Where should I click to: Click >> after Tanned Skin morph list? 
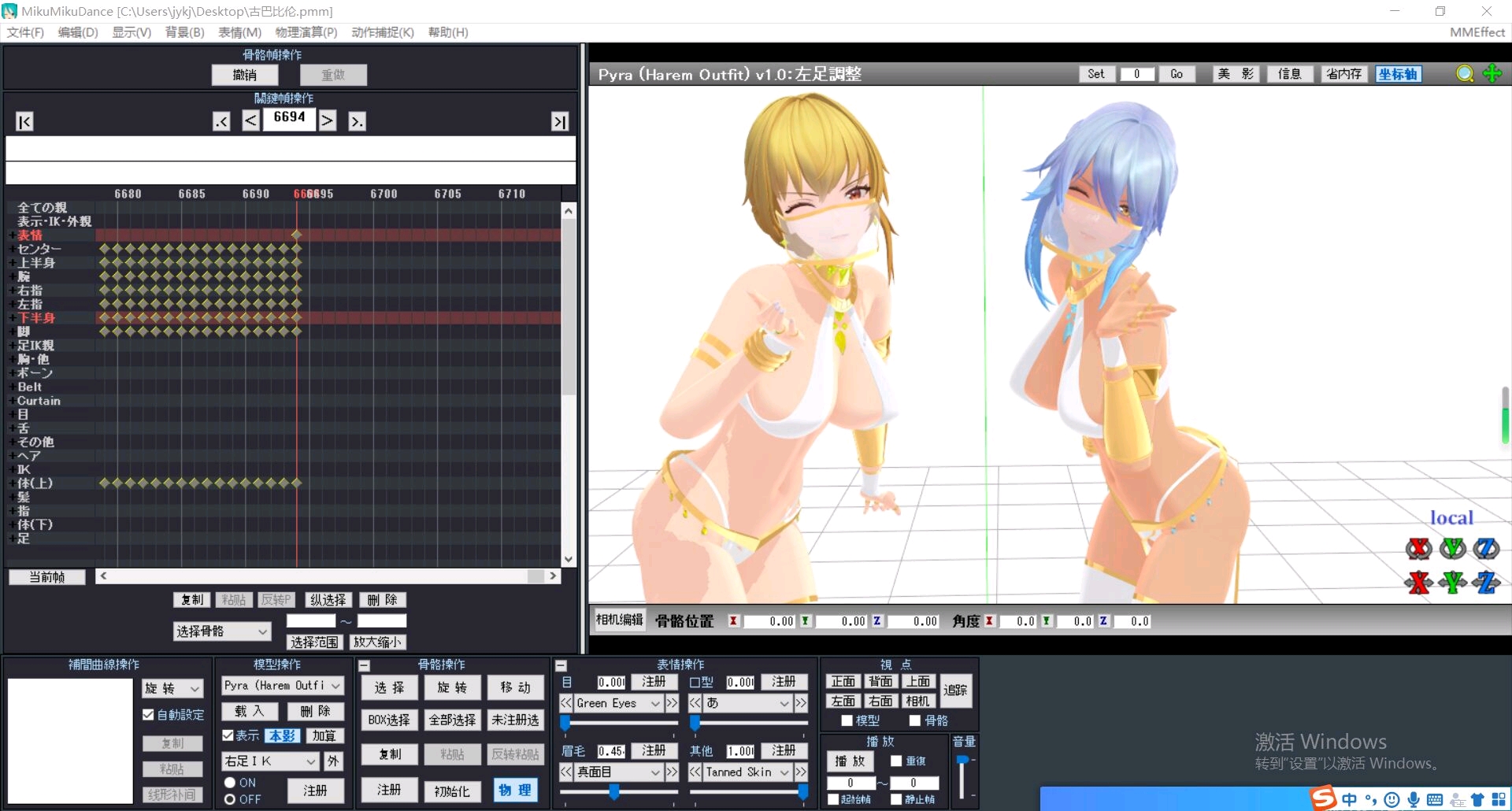click(x=801, y=772)
